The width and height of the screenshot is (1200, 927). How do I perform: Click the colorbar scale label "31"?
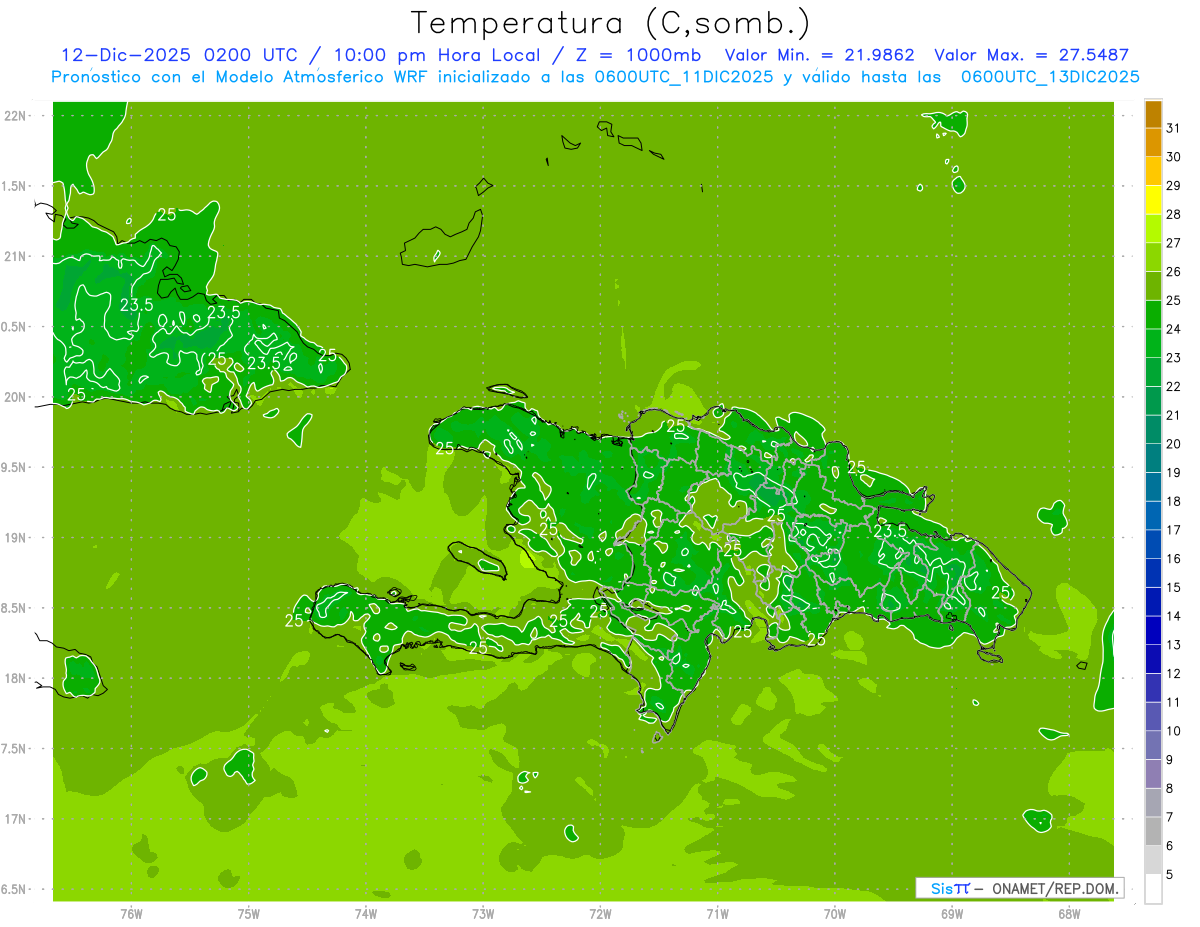click(x=1174, y=128)
